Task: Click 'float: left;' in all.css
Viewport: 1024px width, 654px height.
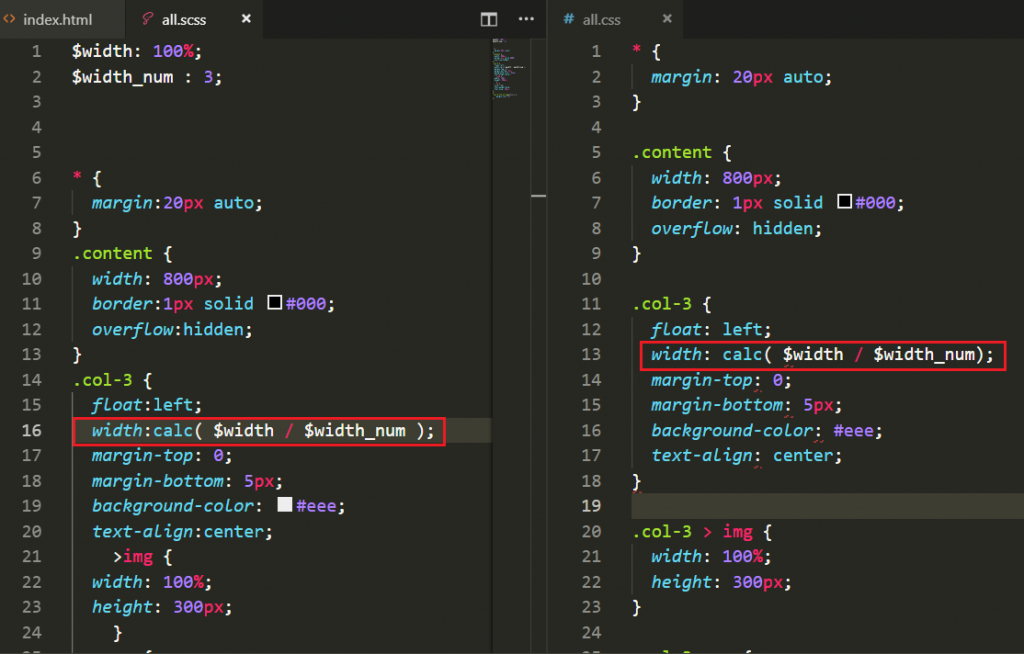Action: tap(711, 329)
